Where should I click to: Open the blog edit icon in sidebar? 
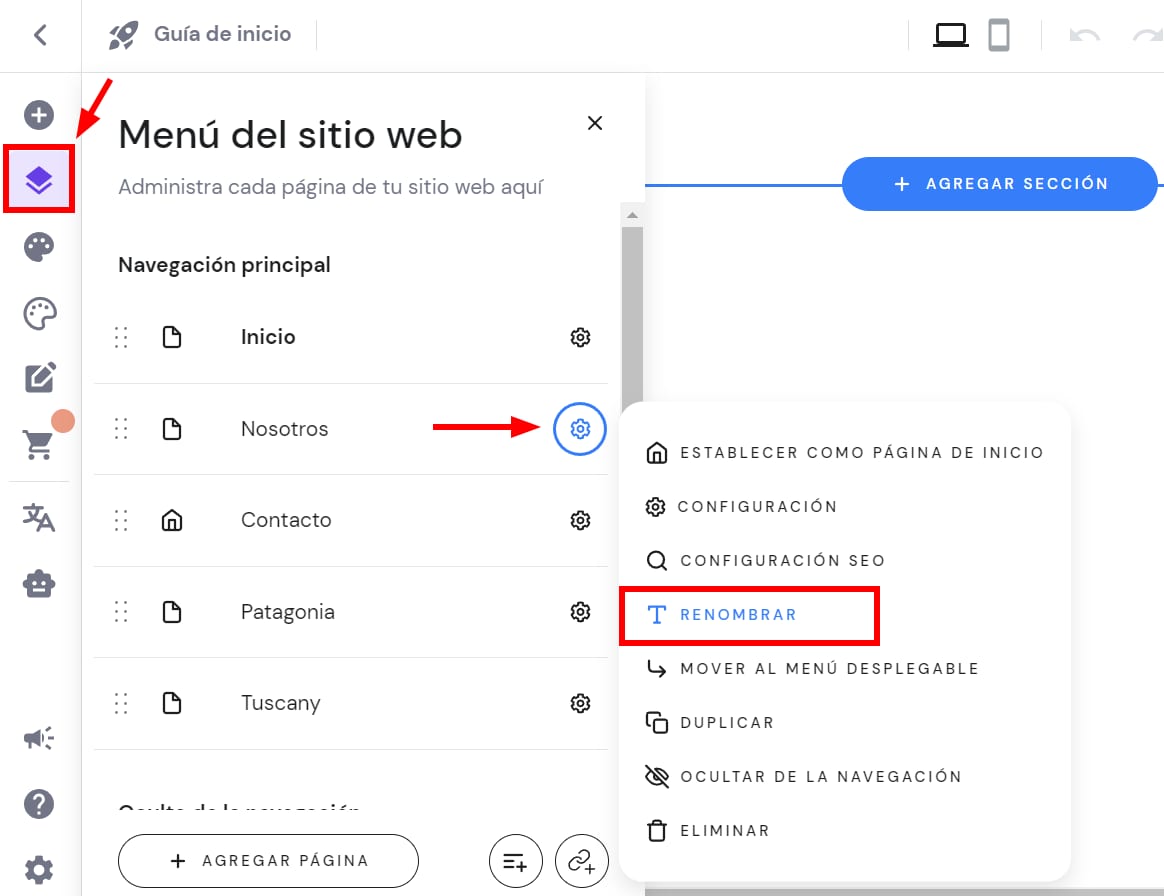click(39, 378)
